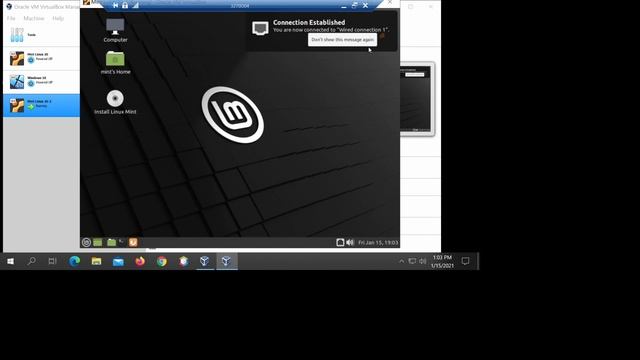
Task: Open the Windows Start button
Action: [x=11, y=261]
